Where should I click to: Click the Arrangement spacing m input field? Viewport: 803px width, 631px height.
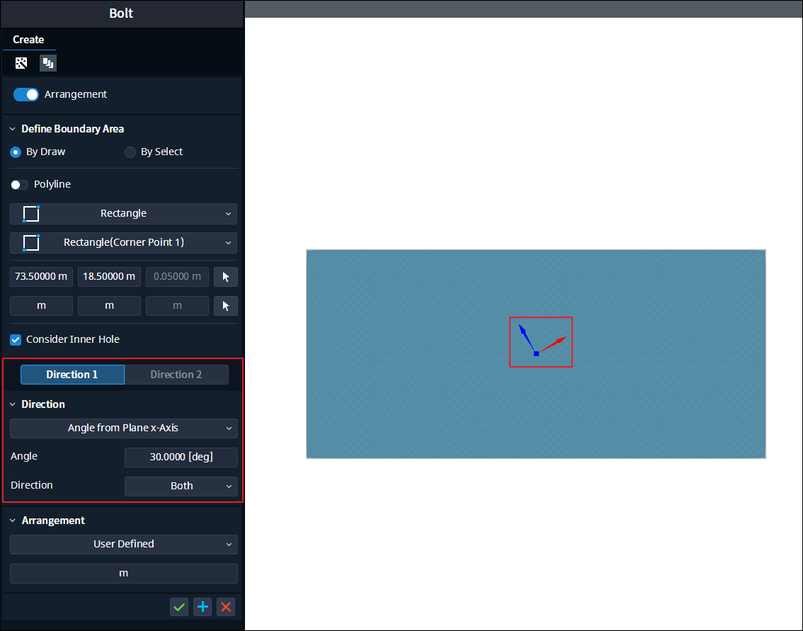click(123, 574)
